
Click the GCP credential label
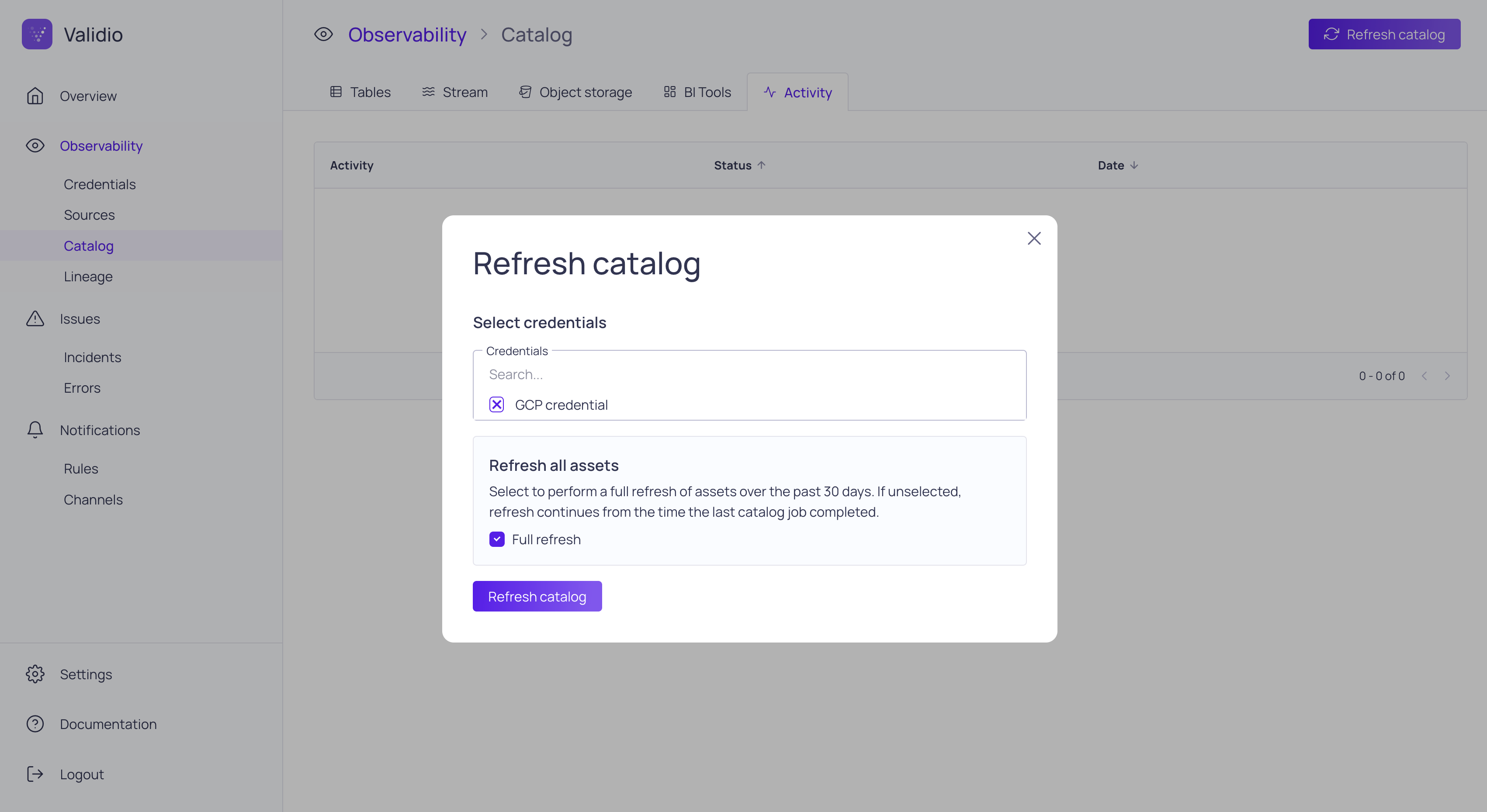coord(561,404)
